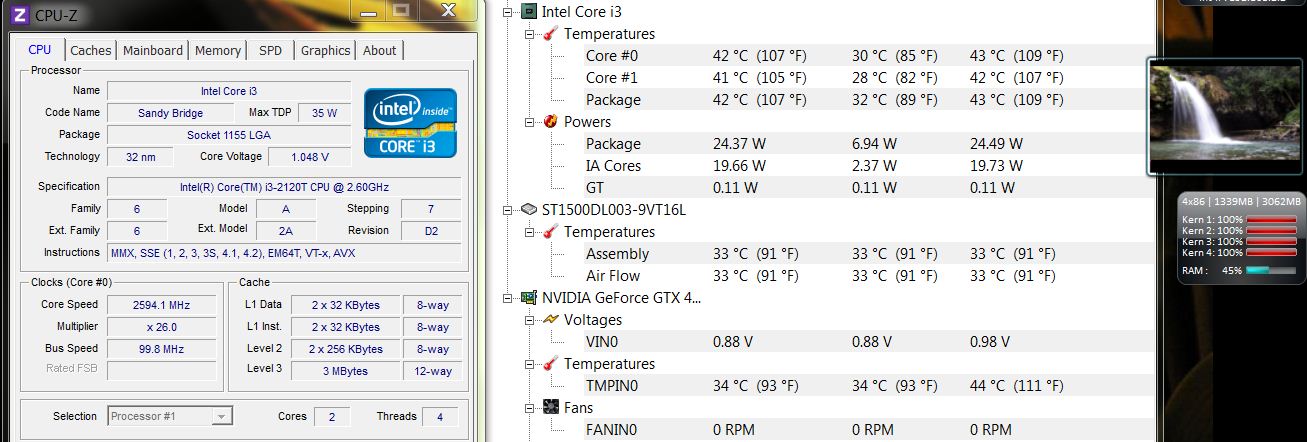Switch to the Caches tab
Screen dimensions: 1307x442
point(91,51)
